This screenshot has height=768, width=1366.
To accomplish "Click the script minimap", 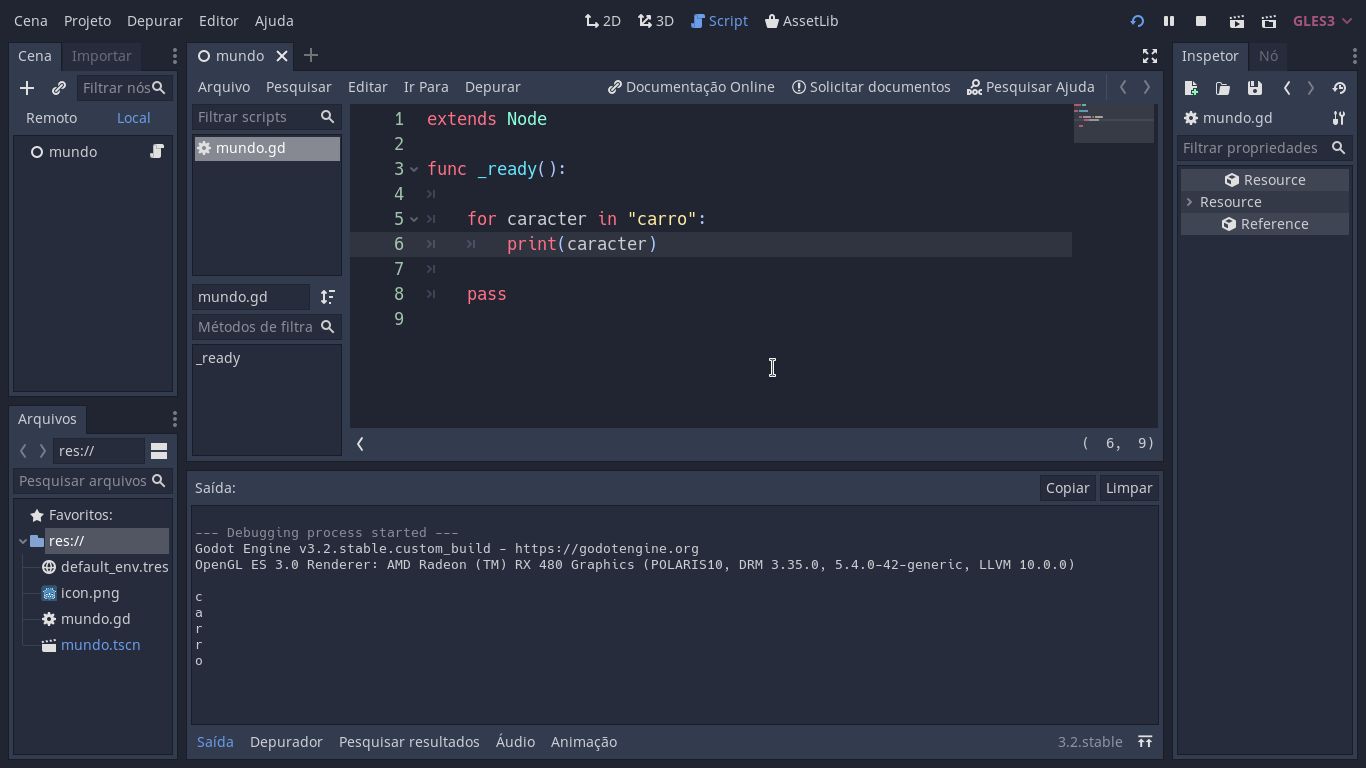I will click(x=1113, y=122).
